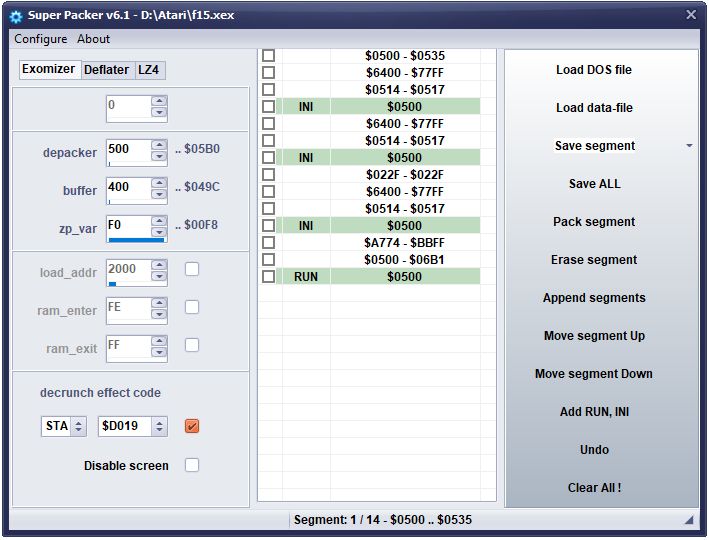Enable the Disable screen checkbox
This screenshot has height=540, width=709.
(192, 465)
